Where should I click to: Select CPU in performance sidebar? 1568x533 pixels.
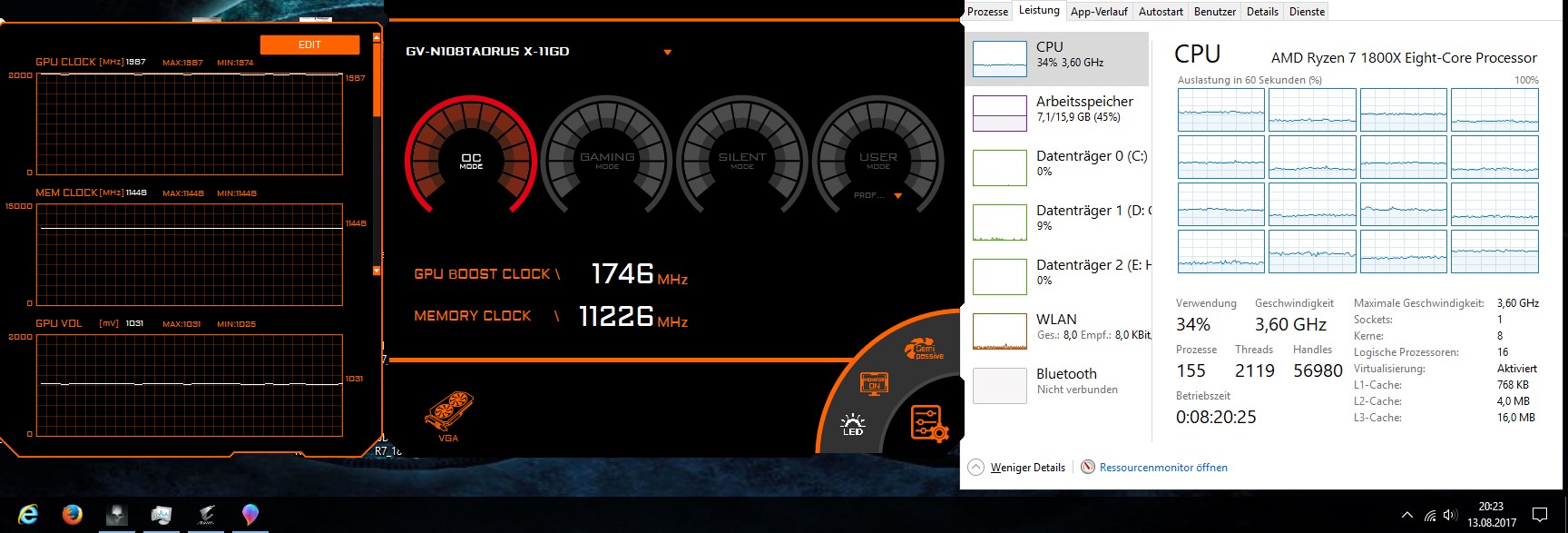point(1057,59)
